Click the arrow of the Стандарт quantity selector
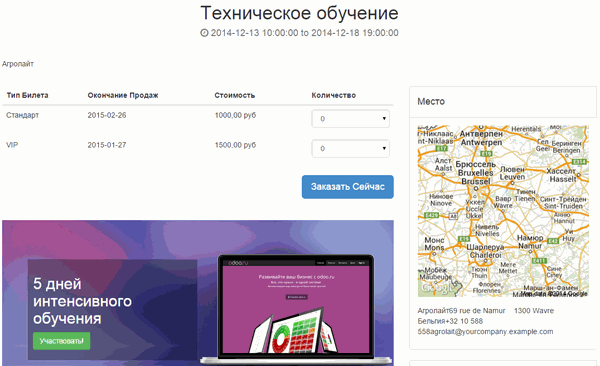The width and height of the screenshot is (600, 366). [384, 119]
